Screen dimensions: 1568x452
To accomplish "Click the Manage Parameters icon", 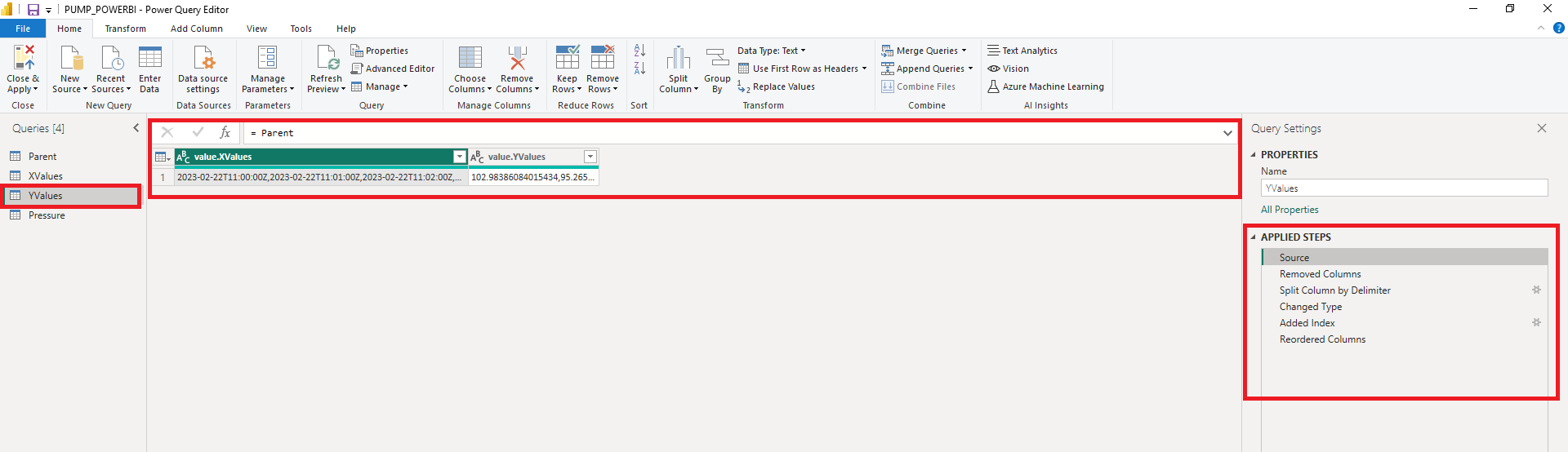I will click(x=268, y=58).
